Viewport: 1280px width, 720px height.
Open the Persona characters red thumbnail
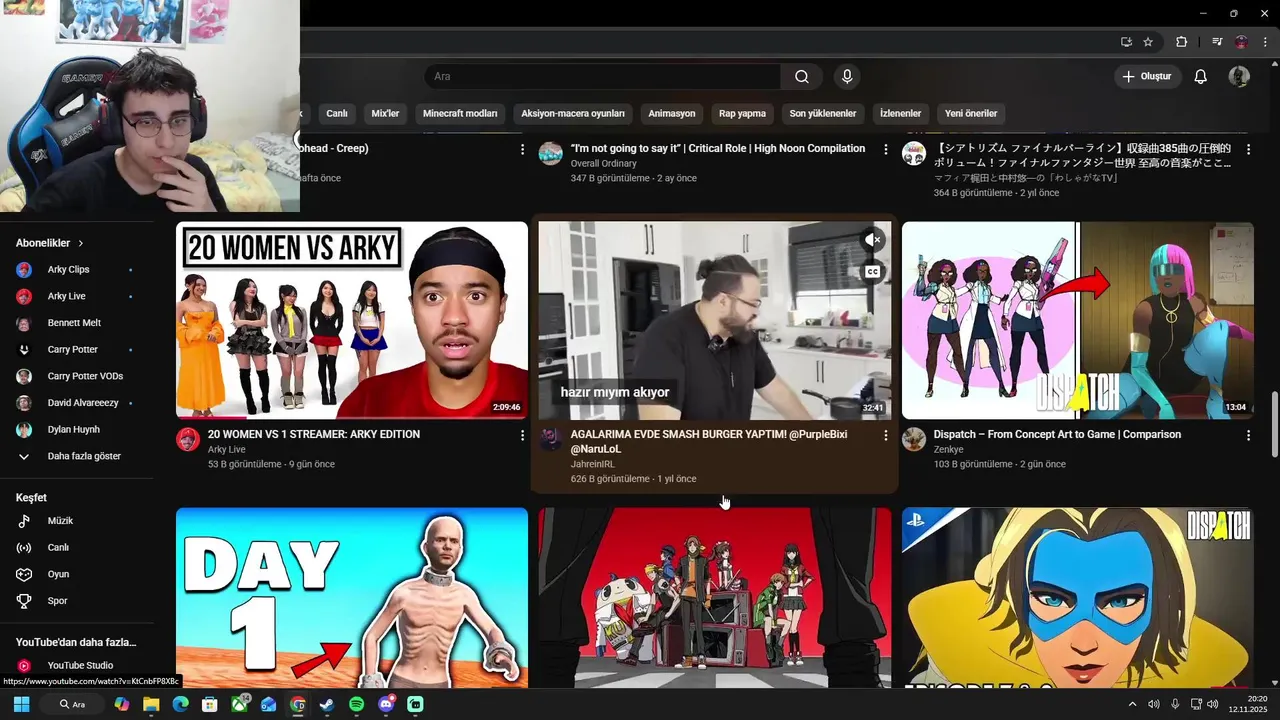[715, 598]
